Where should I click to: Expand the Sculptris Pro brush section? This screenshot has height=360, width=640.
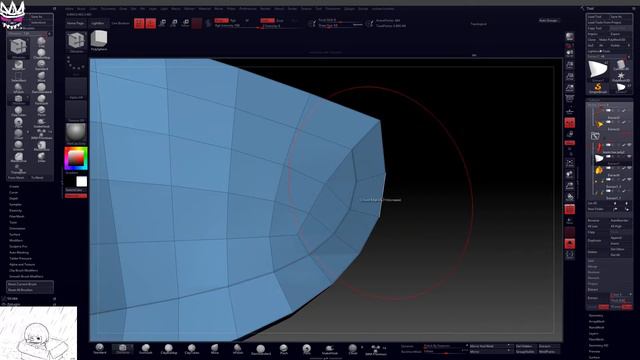(x=18, y=246)
